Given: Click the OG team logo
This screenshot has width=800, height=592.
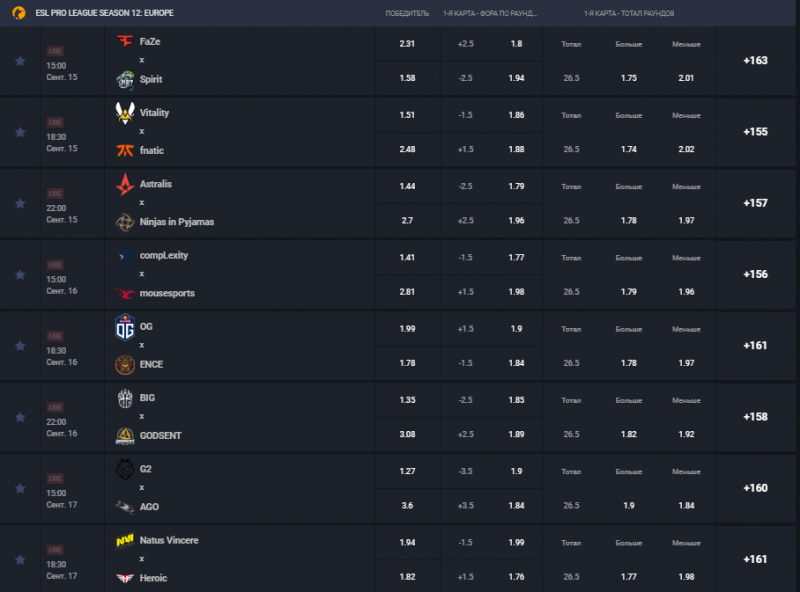Looking at the screenshot, I should click(x=125, y=327).
